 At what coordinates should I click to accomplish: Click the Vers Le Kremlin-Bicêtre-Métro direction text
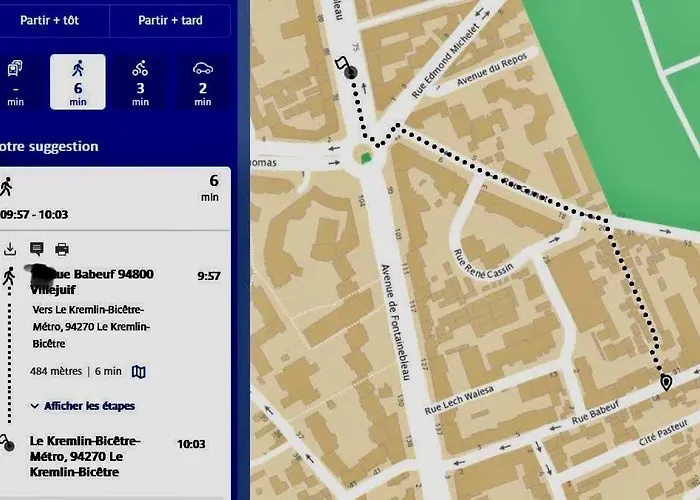click(91, 326)
